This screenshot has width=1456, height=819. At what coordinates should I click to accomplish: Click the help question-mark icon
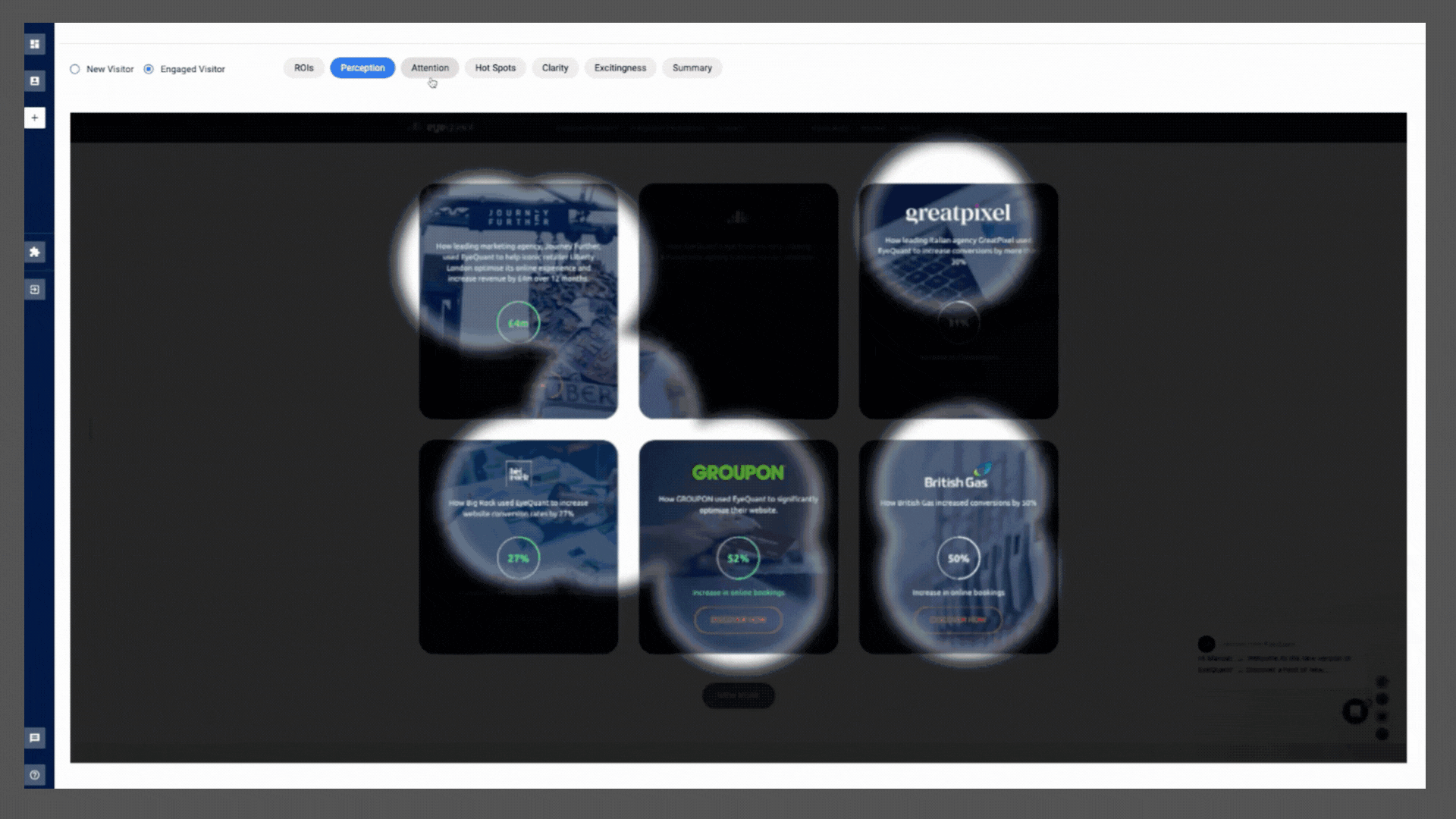click(x=35, y=775)
